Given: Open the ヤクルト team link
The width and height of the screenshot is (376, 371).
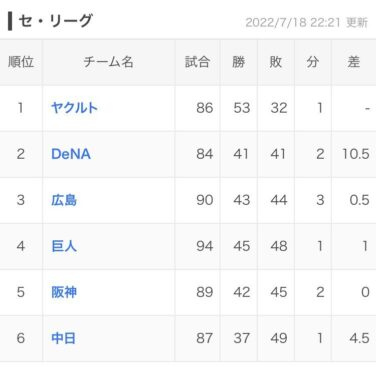Looking at the screenshot, I should [x=74, y=108].
